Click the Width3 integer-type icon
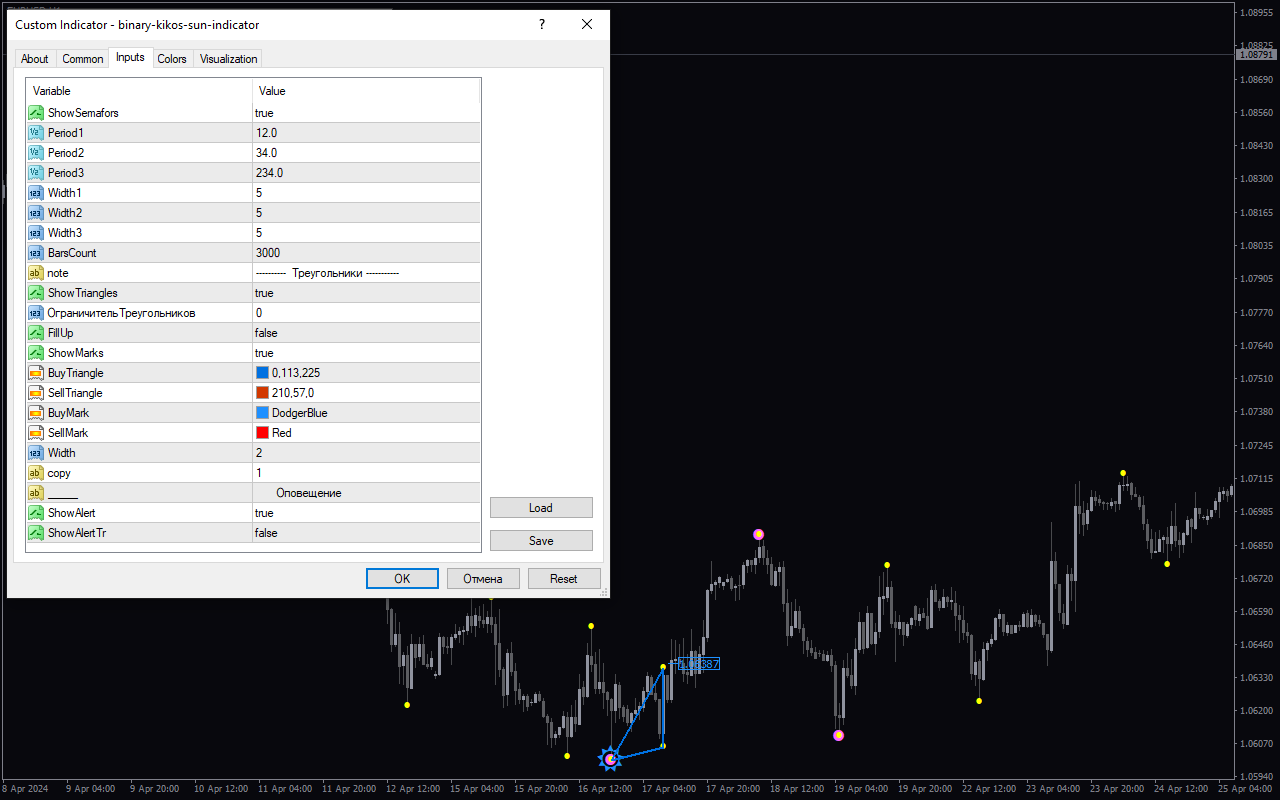This screenshot has width=1280, height=800. 35,233
